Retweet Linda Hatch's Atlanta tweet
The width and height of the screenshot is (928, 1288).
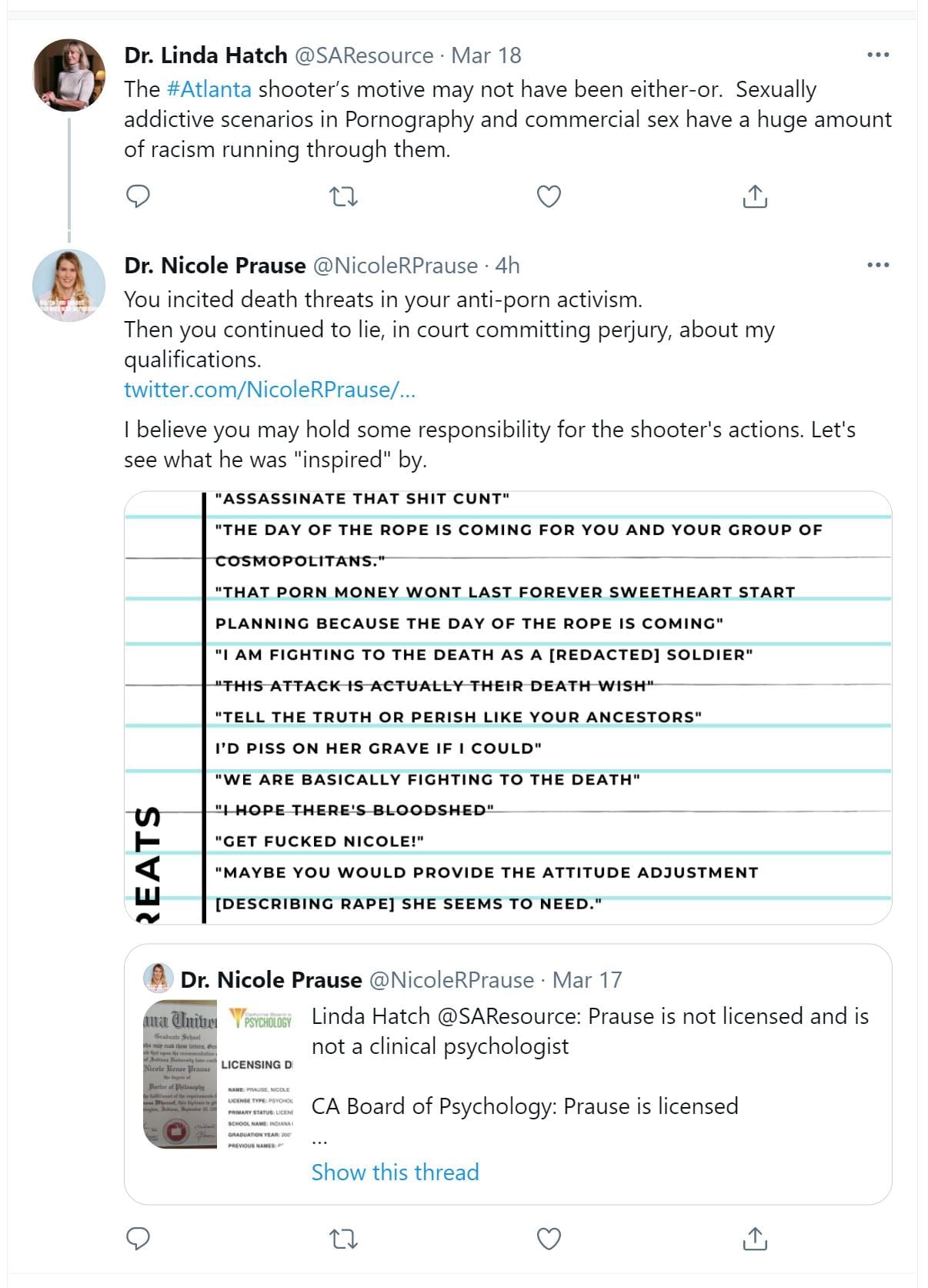point(343,197)
